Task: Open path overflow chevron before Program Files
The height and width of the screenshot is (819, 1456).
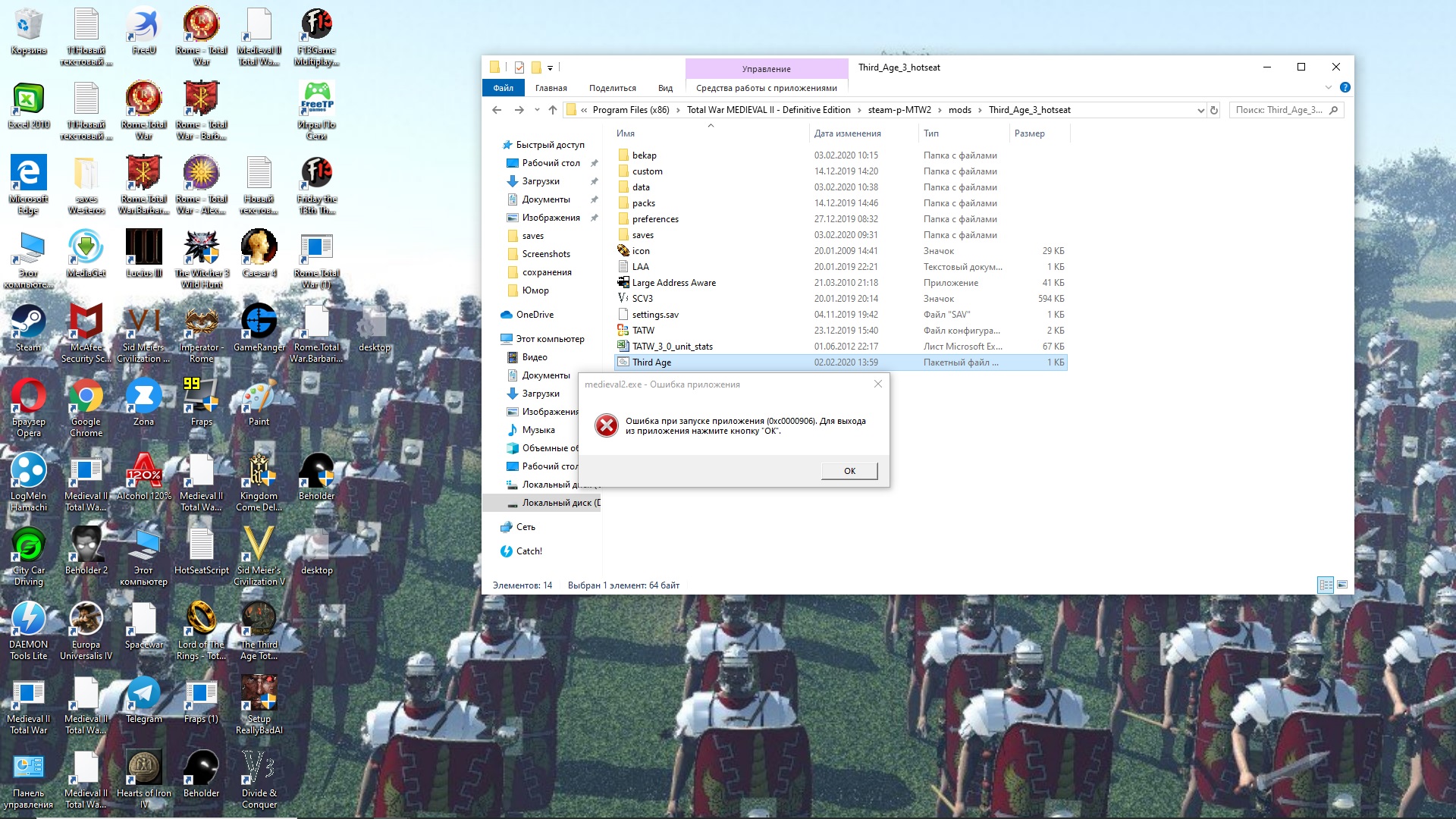Action: pos(584,110)
